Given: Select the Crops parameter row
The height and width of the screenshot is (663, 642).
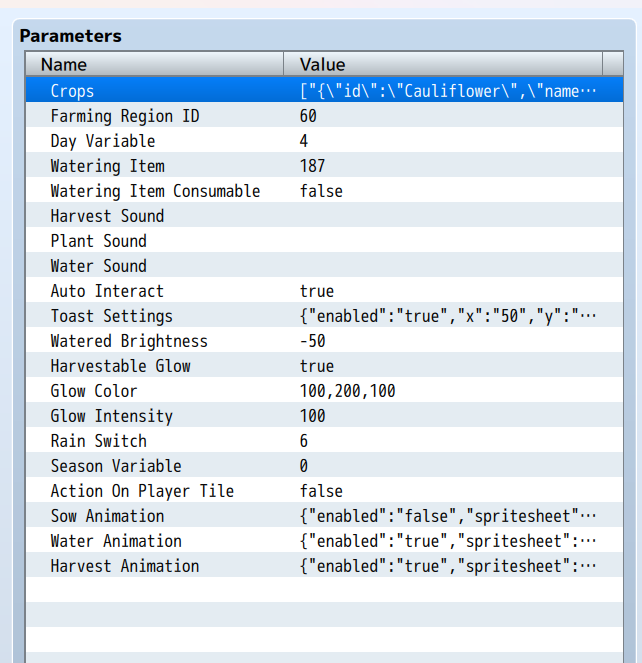Looking at the screenshot, I should (x=72, y=91).
